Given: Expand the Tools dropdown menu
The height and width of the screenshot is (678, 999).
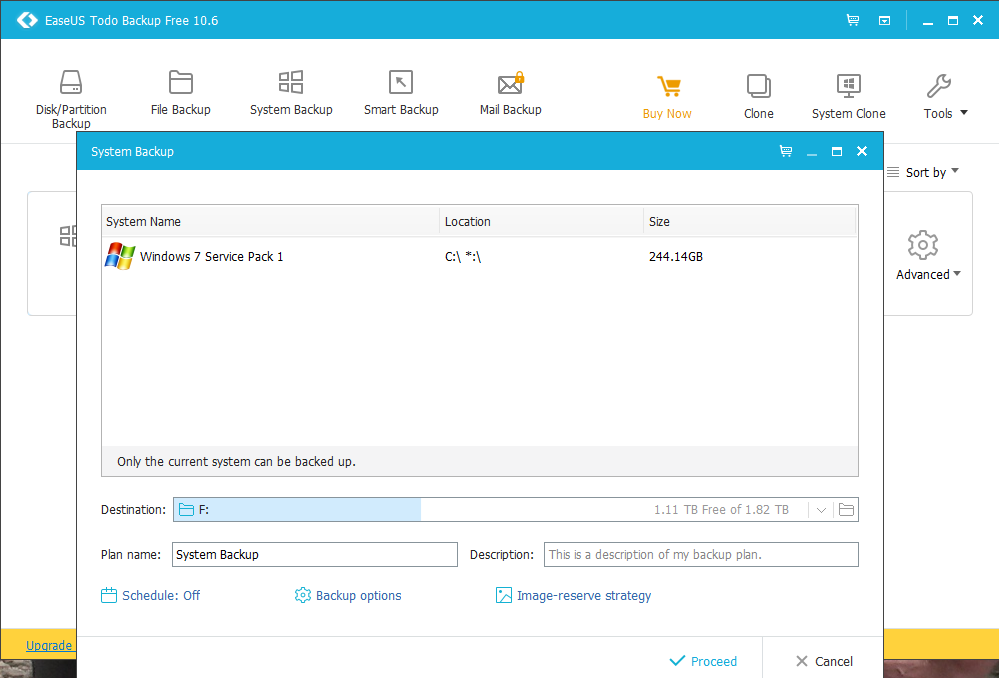Looking at the screenshot, I should pos(945,97).
